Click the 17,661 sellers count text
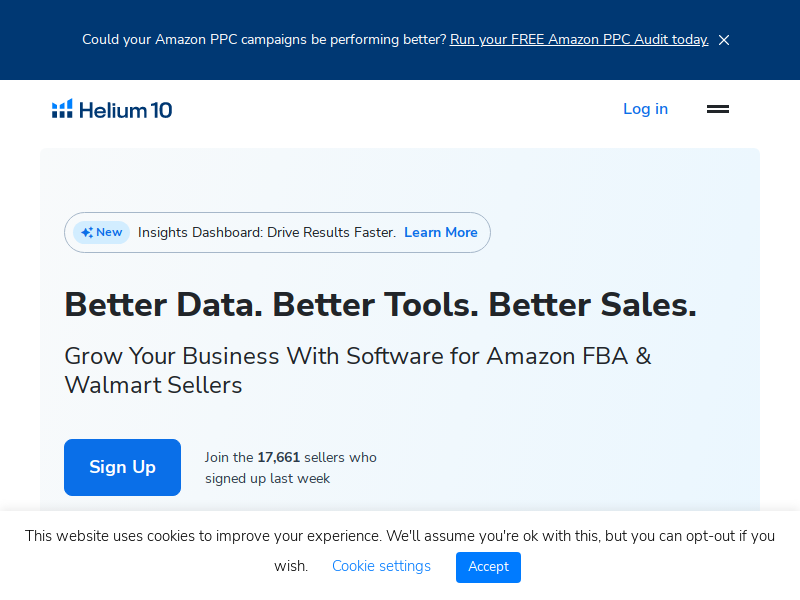Viewport: 800px width, 600px height. (279, 457)
